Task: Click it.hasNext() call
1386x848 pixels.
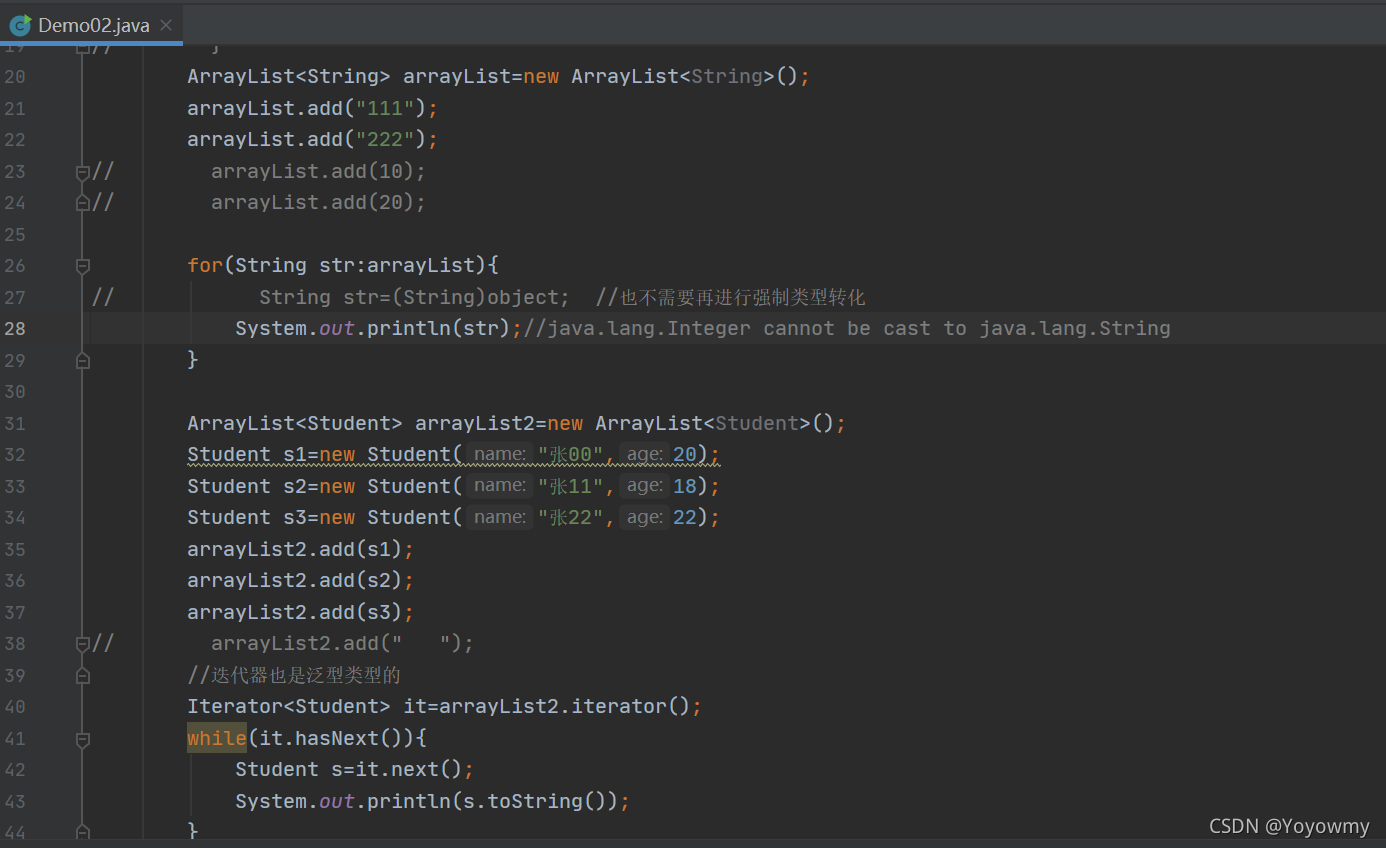Action: coord(331,738)
